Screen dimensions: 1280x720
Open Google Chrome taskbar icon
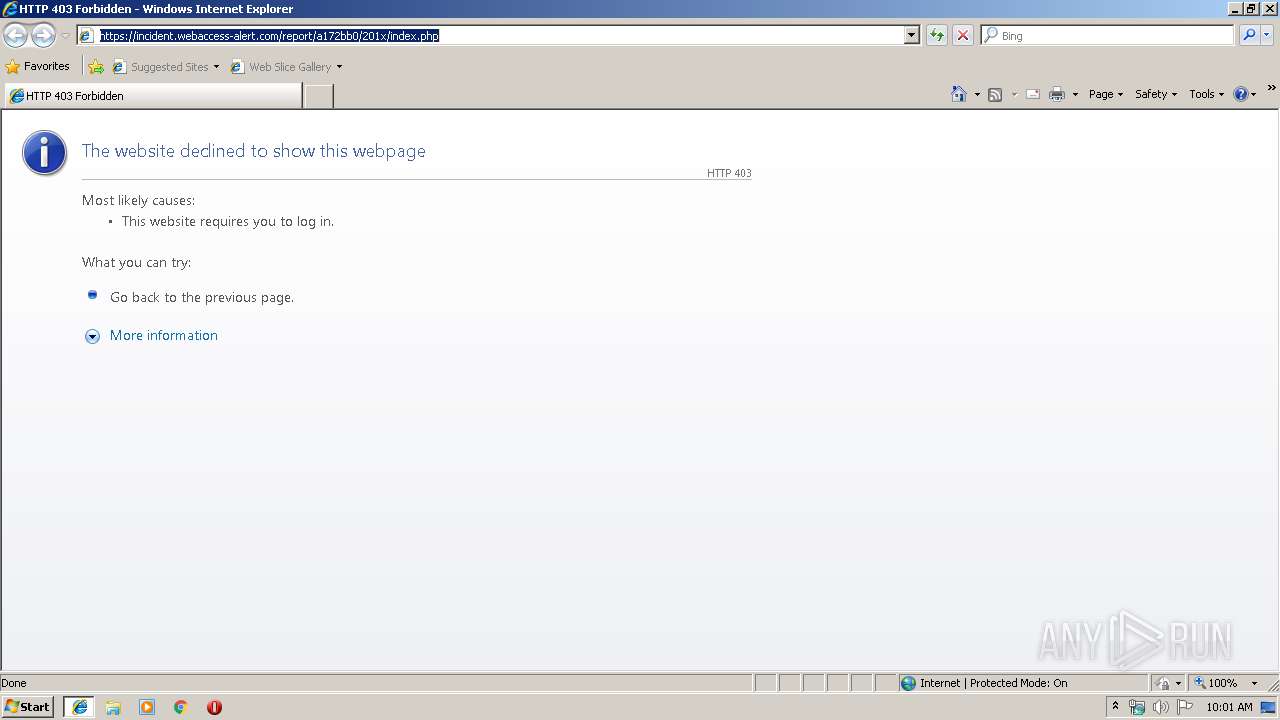click(181, 707)
